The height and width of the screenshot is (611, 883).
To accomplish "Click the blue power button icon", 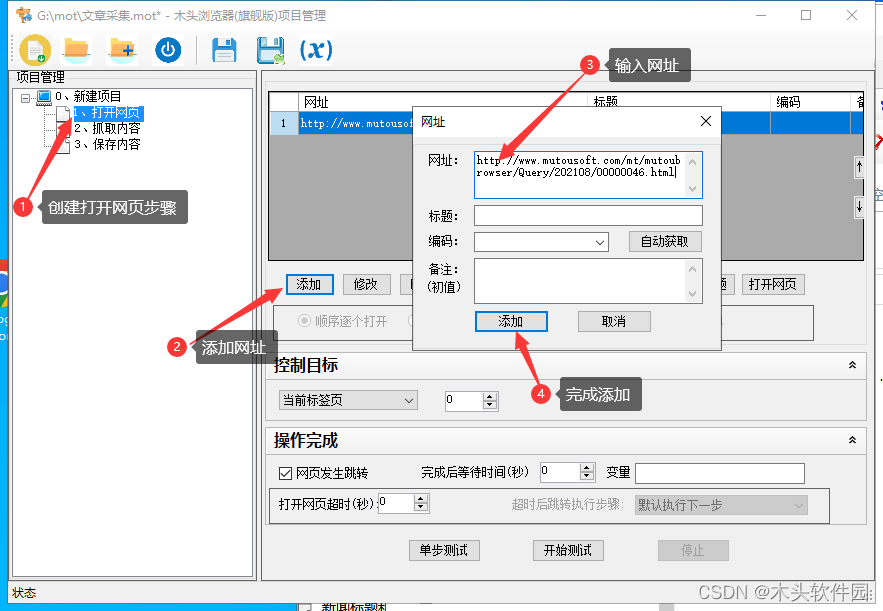I will point(168,50).
